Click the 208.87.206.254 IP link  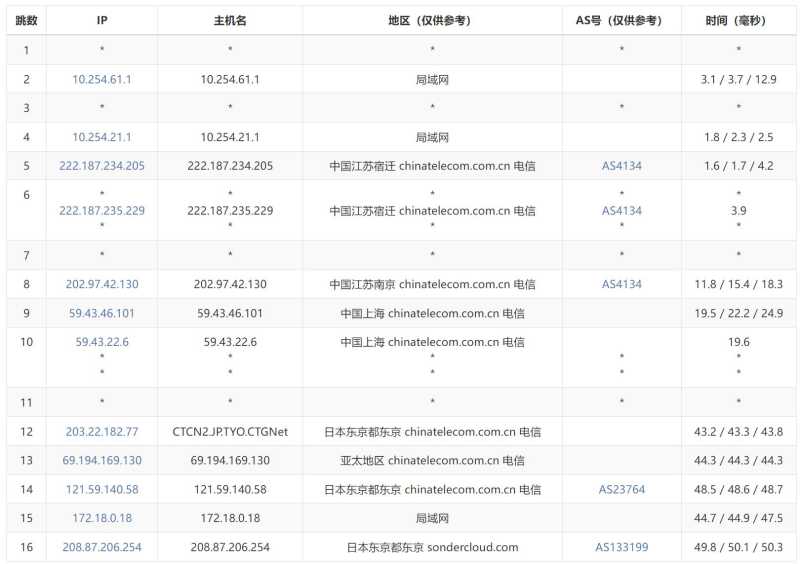point(102,547)
